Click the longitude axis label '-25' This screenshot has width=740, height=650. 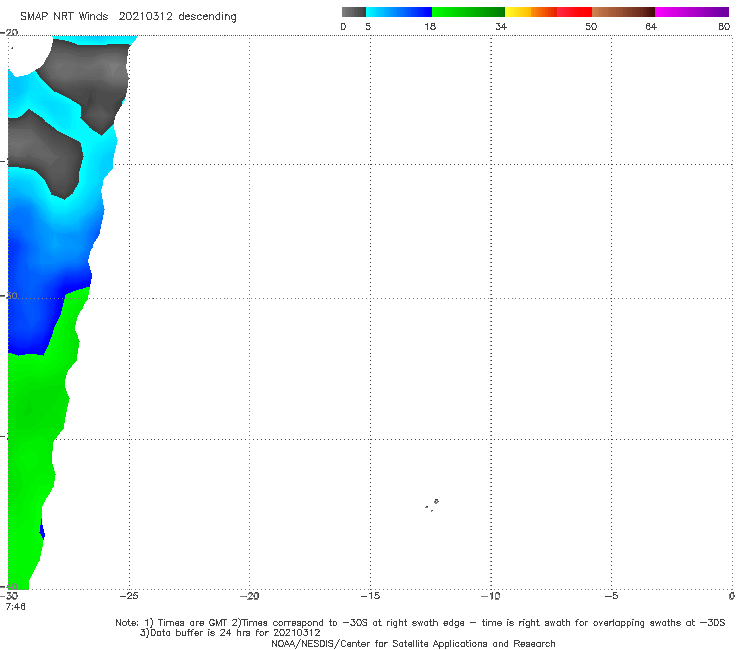(x=129, y=596)
